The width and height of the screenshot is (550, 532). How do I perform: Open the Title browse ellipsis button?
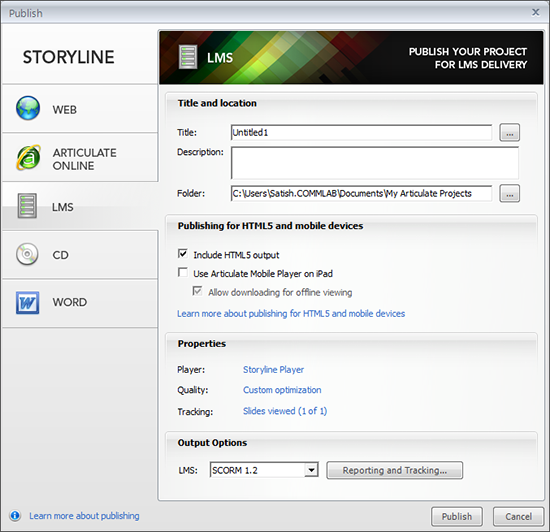(509, 133)
